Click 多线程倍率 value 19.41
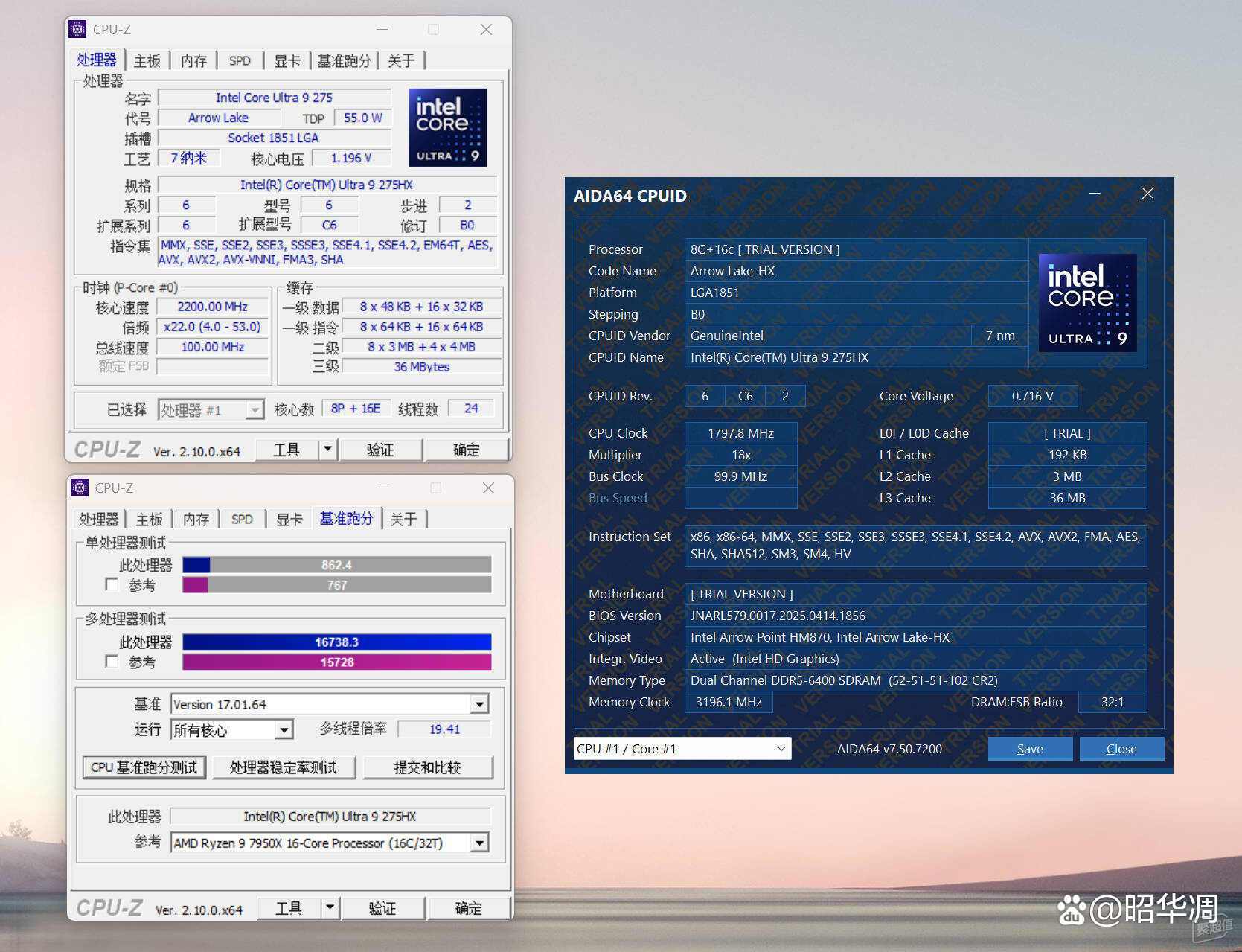 pyautogui.click(x=444, y=729)
